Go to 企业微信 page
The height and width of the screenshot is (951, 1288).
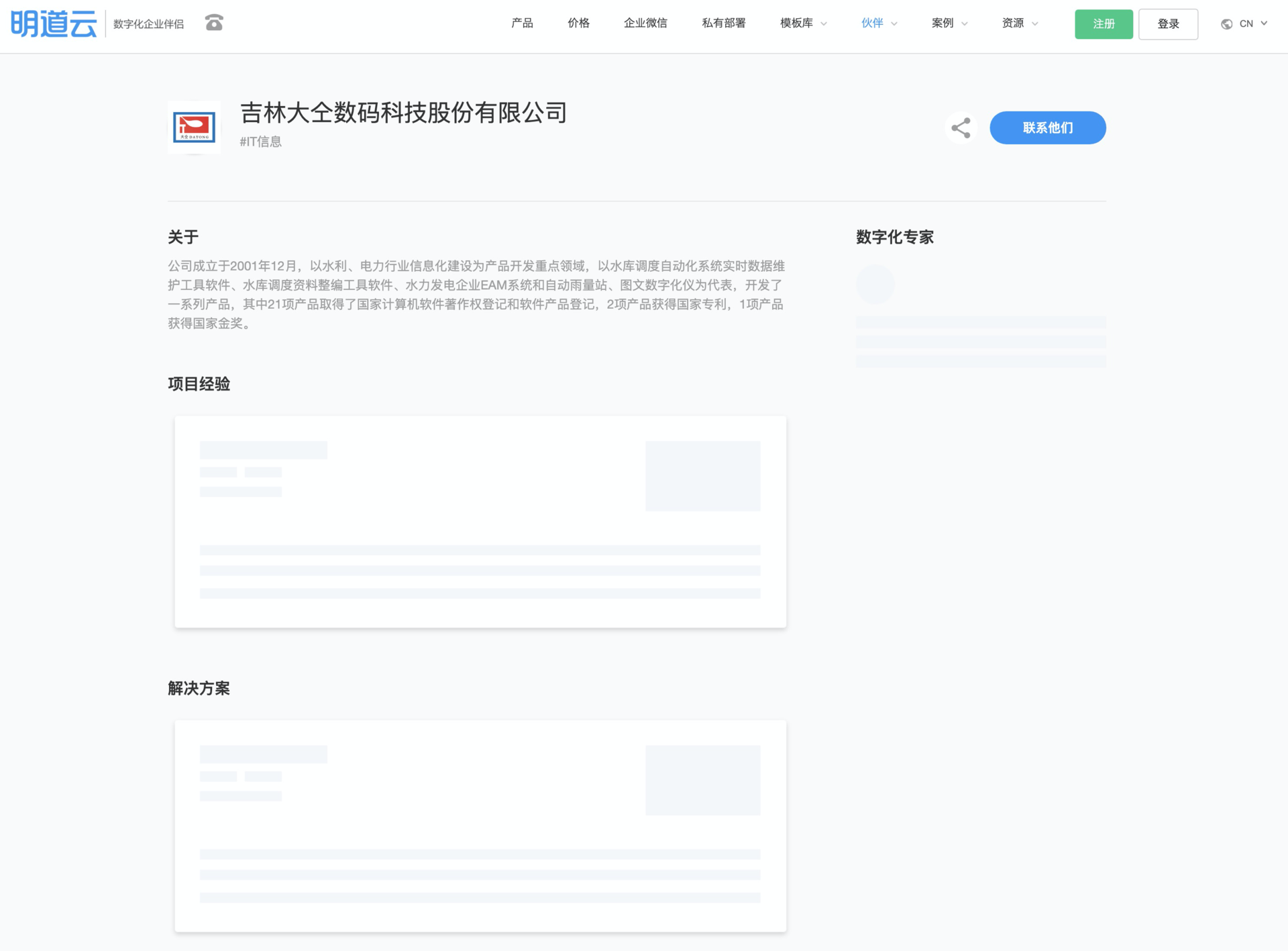click(645, 23)
